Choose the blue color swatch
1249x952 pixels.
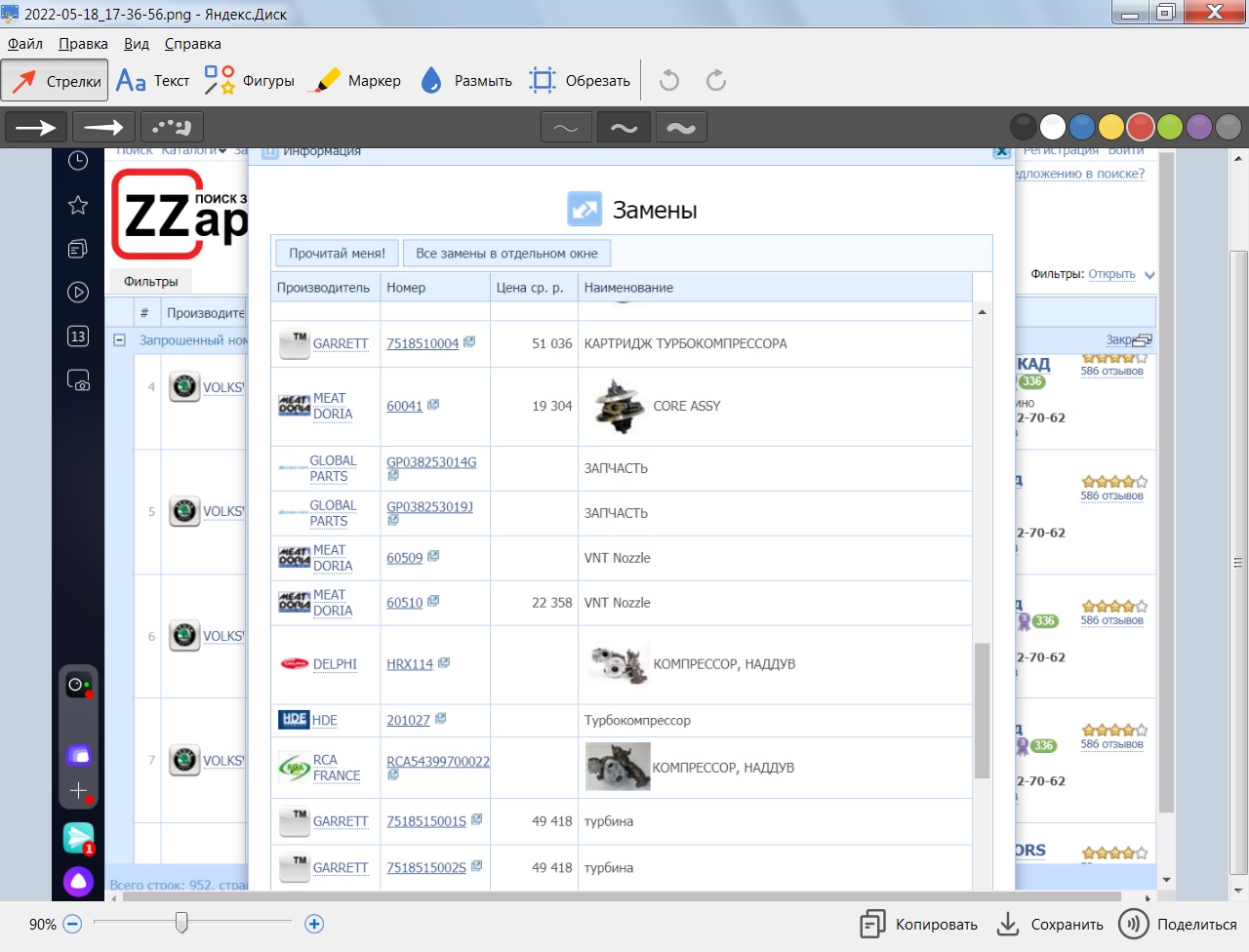(x=1082, y=127)
